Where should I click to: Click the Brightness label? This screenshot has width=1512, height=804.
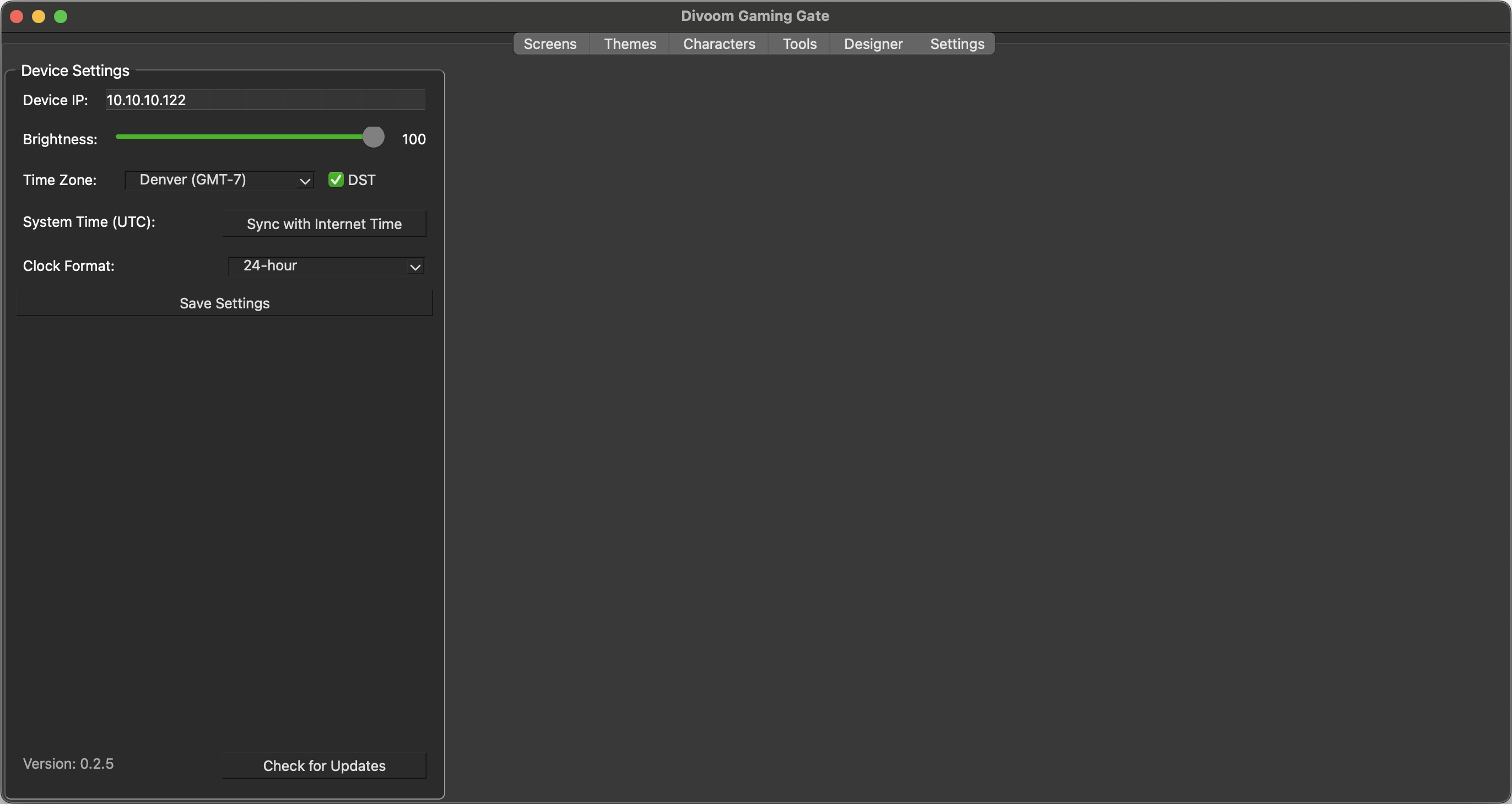(x=60, y=139)
